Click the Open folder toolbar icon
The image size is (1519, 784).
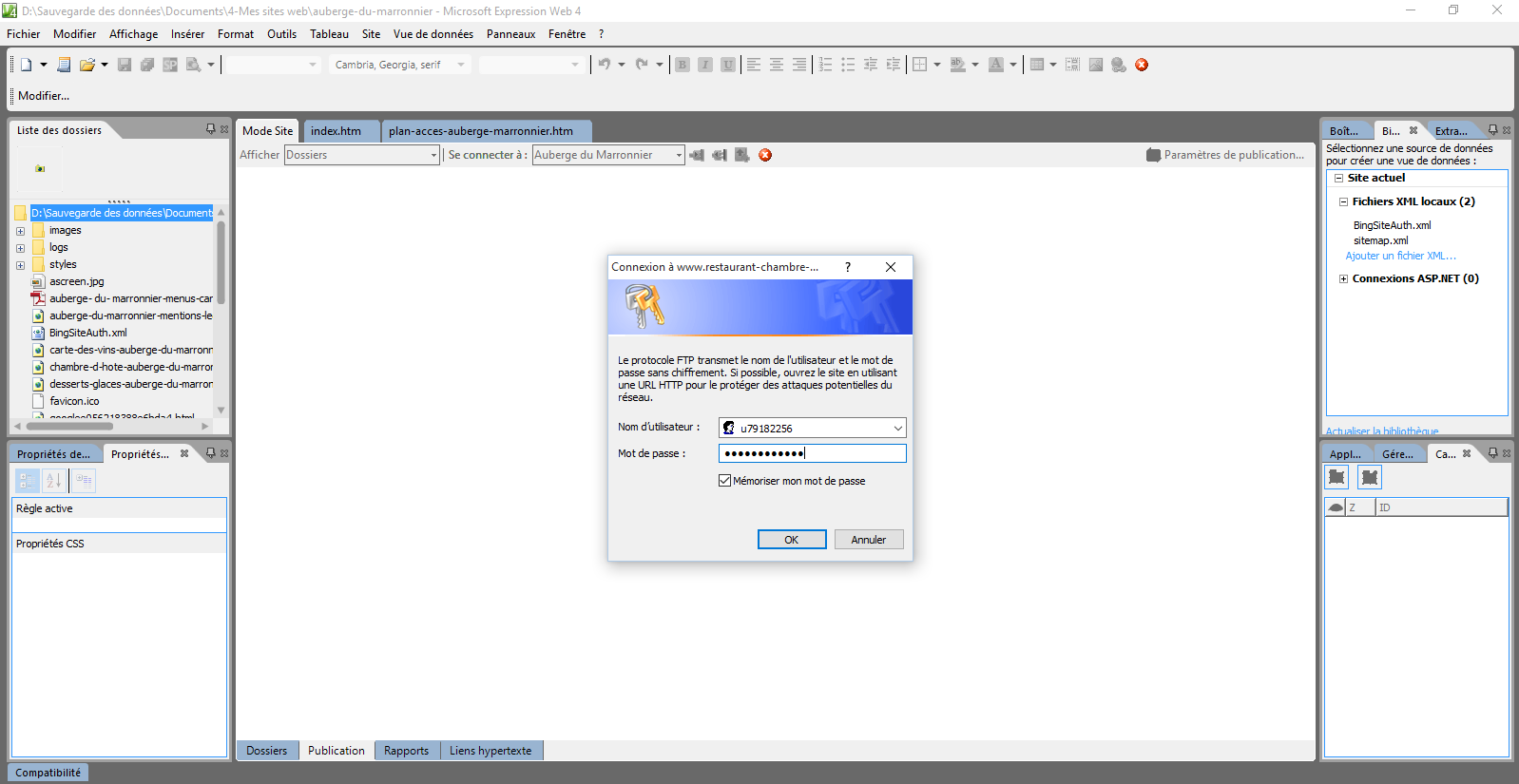pos(87,65)
